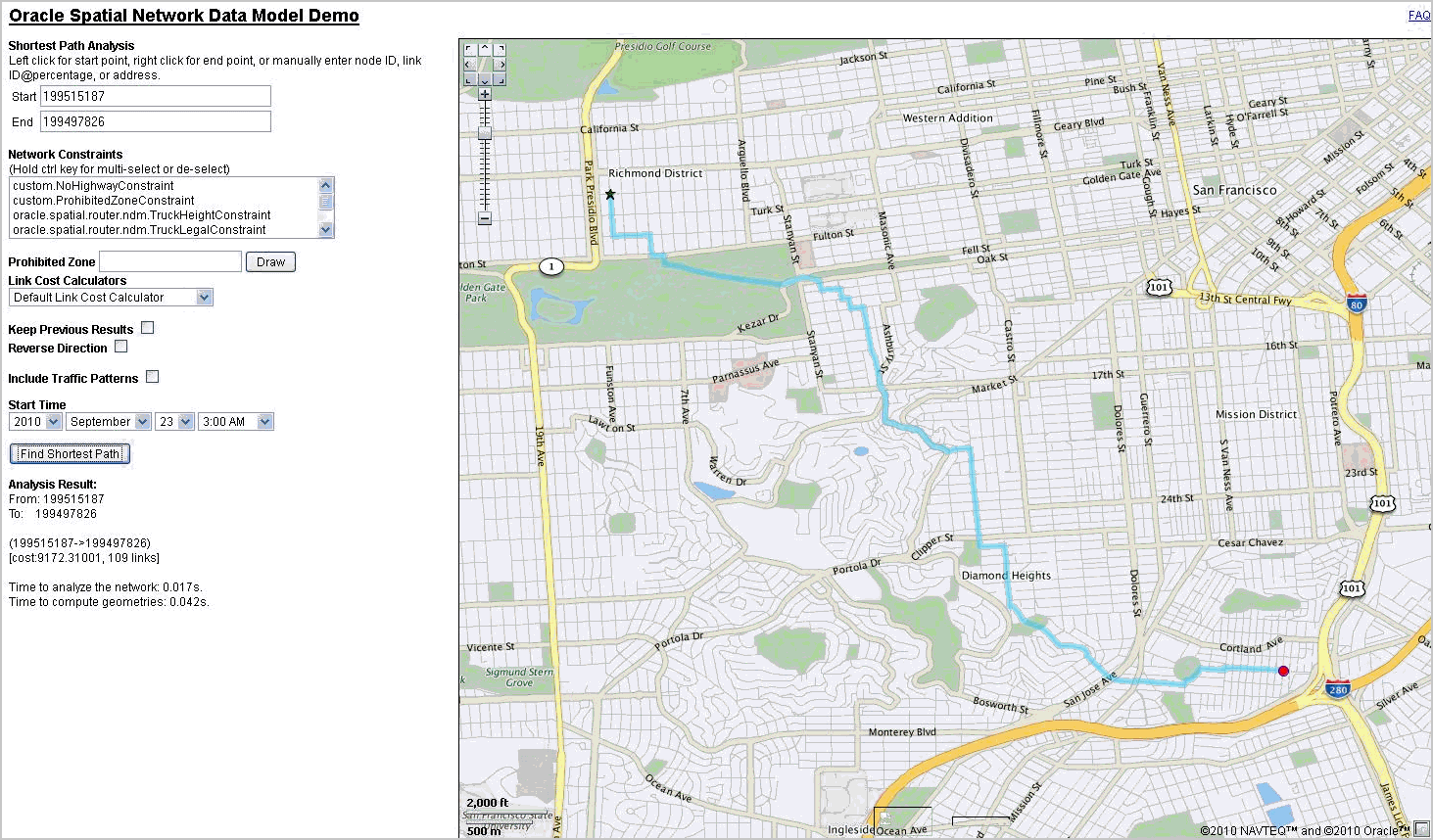Image resolution: width=1433 pixels, height=840 pixels.
Task: Click the Find Shortest Path button
Action: (70, 454)
